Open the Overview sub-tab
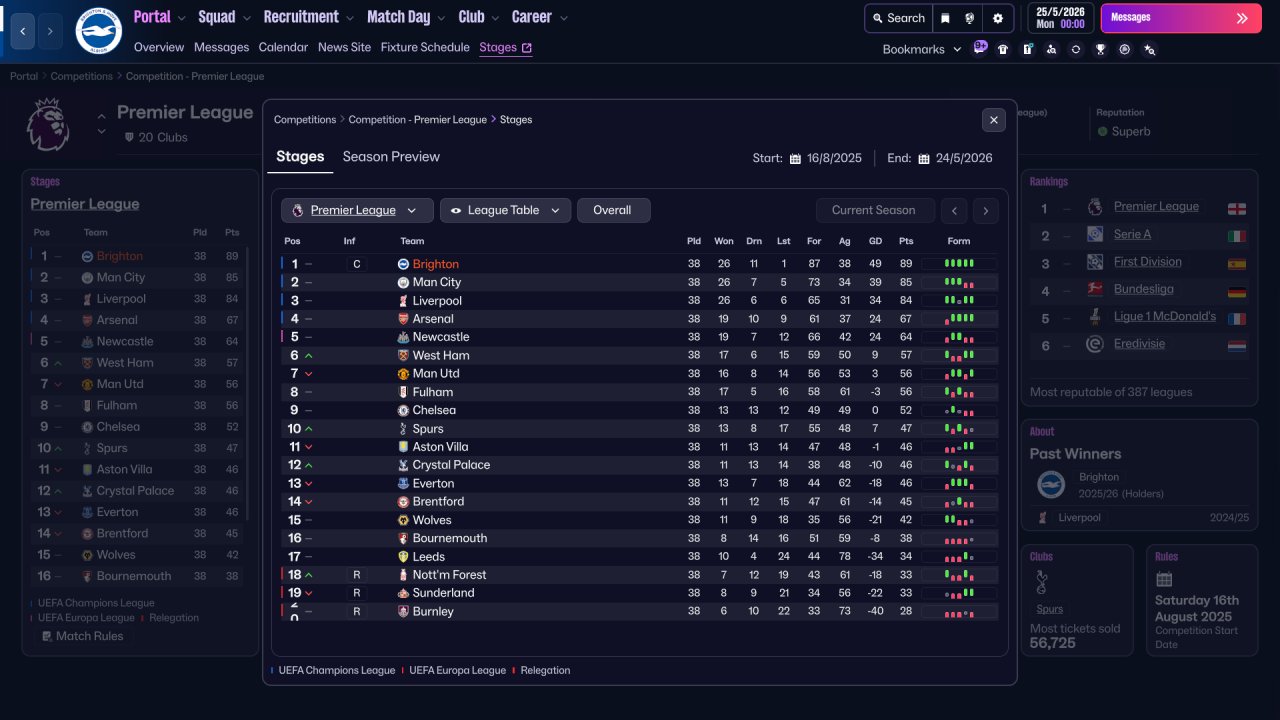Viewport: 1280px width, 720px height. (159, 47)
